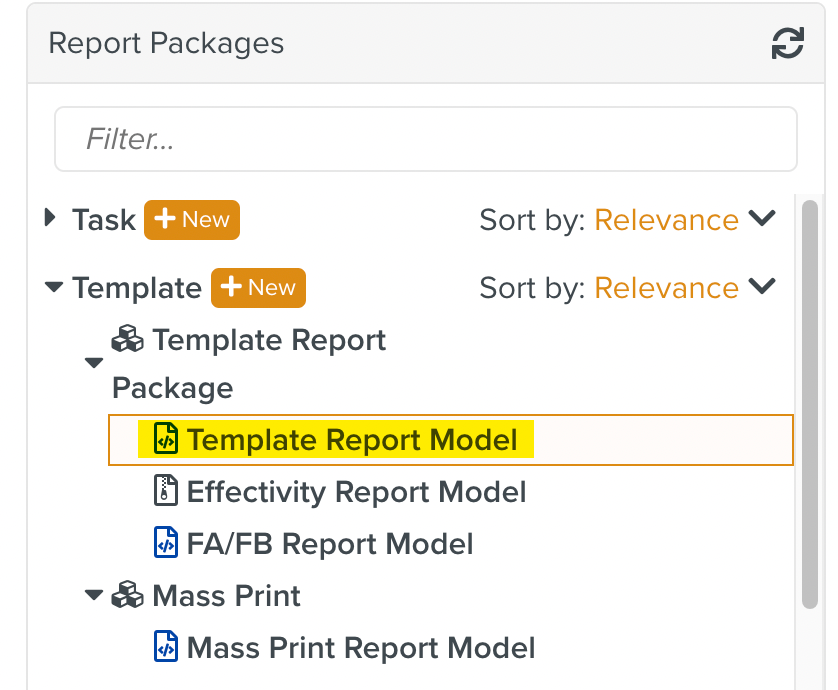Image resolution: width=838 pixels, height=690 pixels.
Task: Click the refresh icon in Report Packages header
Action: click(787, 44)
